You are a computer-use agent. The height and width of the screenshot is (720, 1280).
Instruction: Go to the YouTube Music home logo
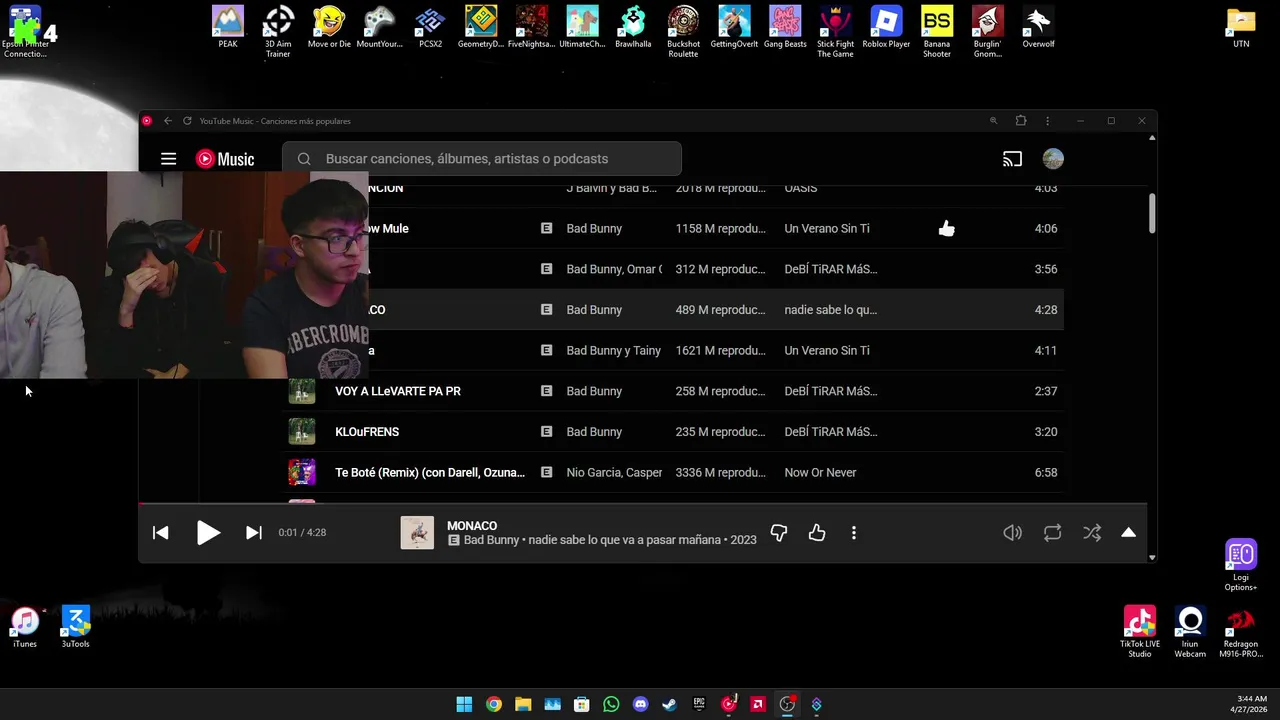(225, 159)
